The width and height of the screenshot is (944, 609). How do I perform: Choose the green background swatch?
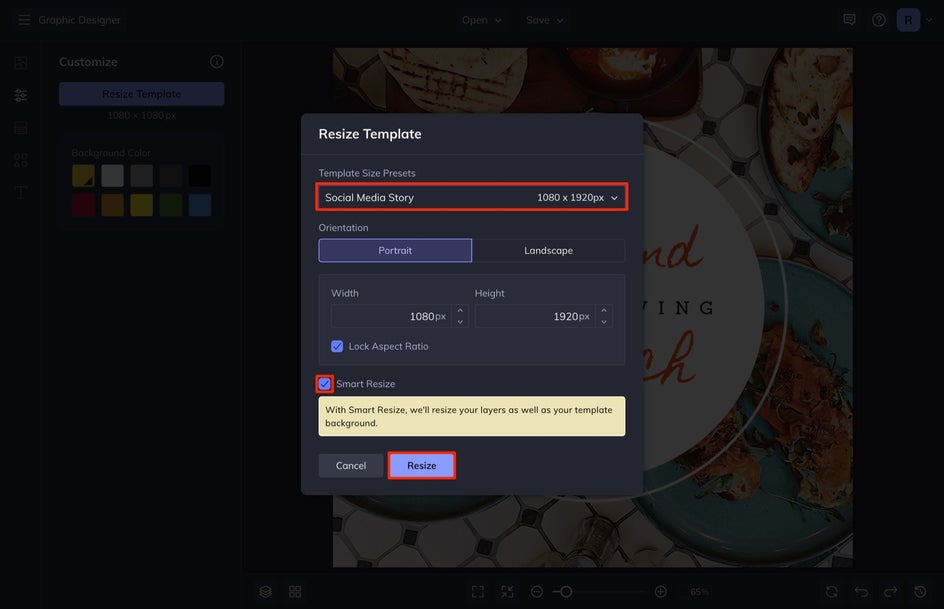point(171,205)
